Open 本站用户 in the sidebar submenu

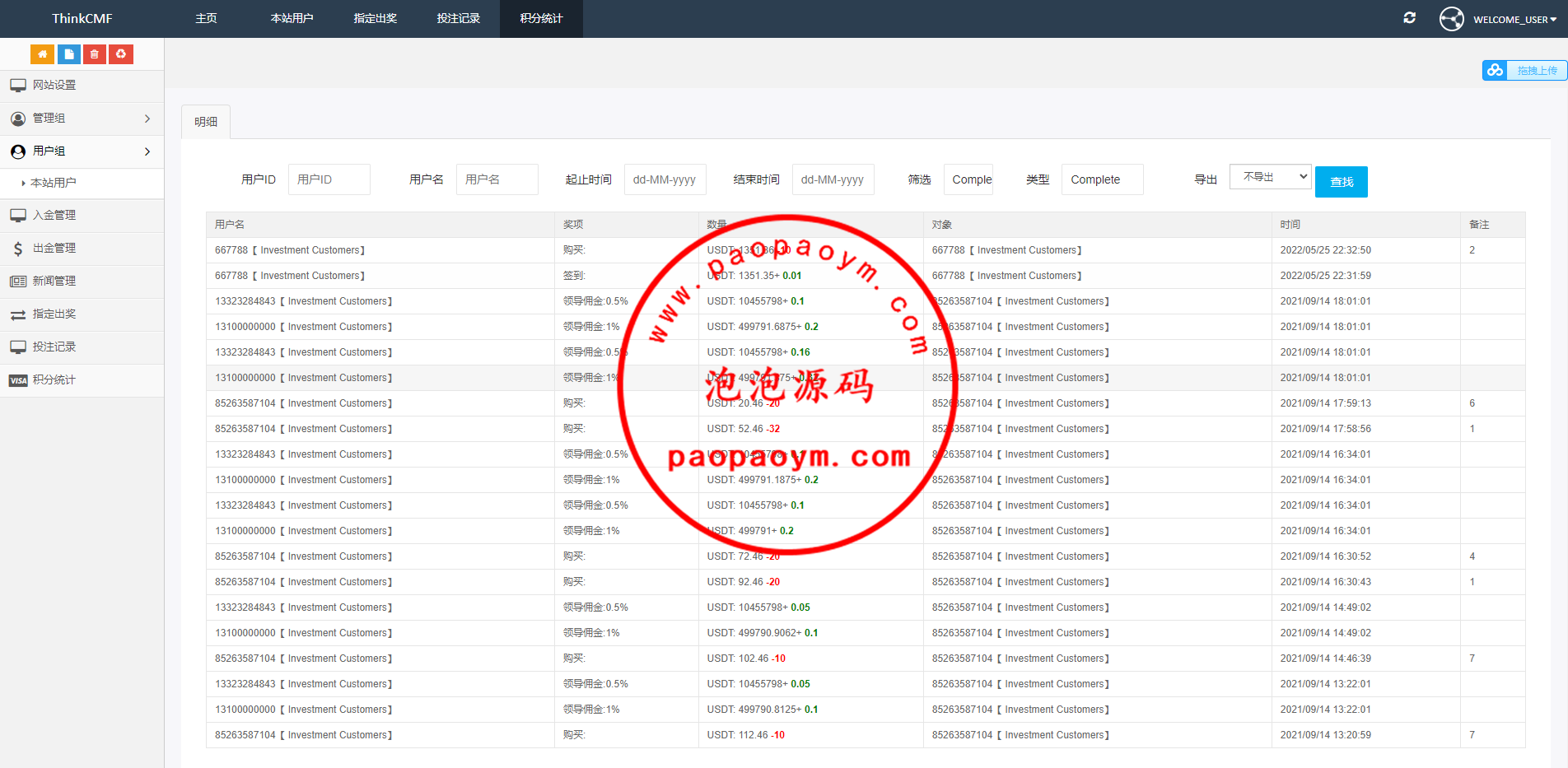[x=54, y=183]
